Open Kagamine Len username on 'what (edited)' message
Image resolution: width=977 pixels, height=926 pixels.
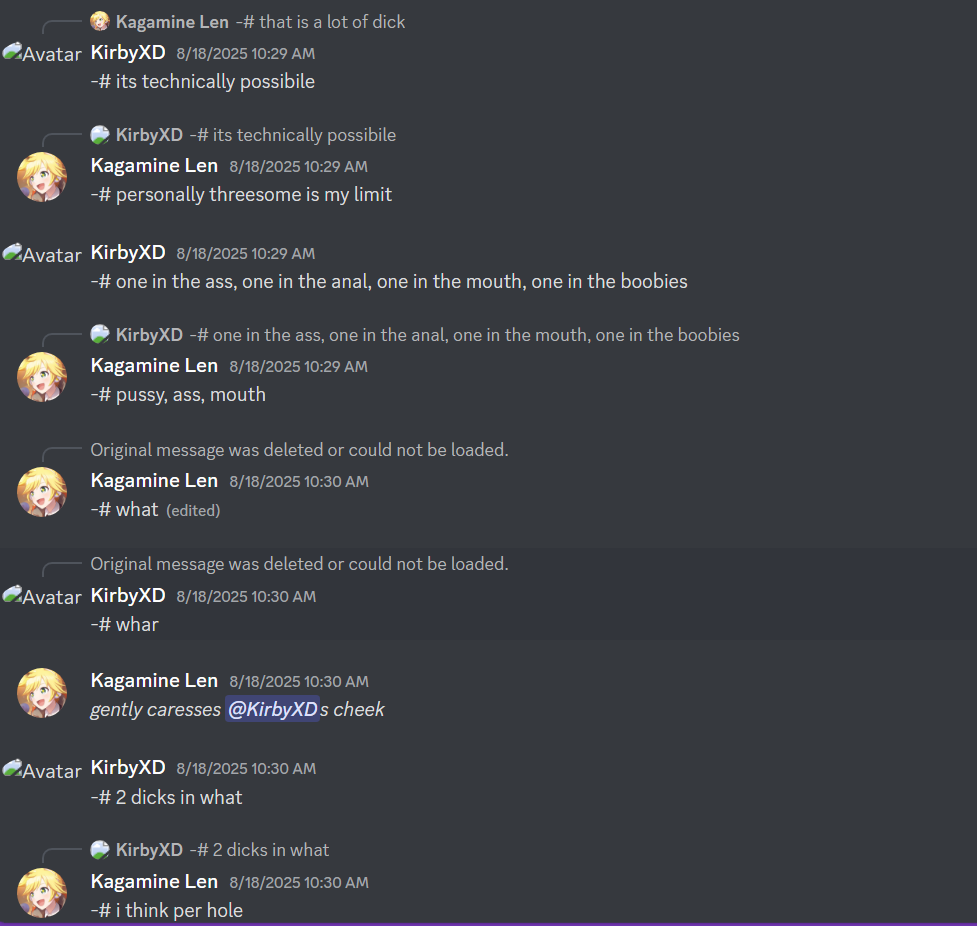tap(155, 480)
